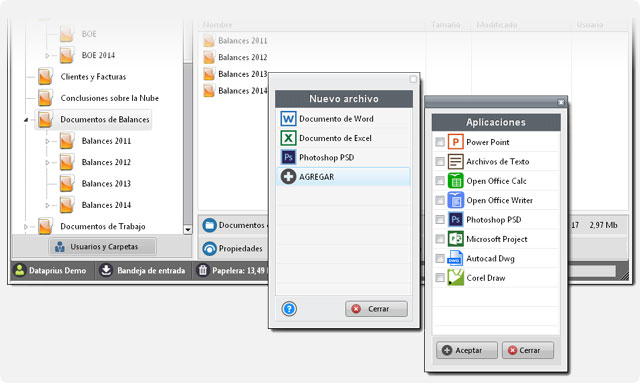Select the Corel Draw checkbox

440,278
